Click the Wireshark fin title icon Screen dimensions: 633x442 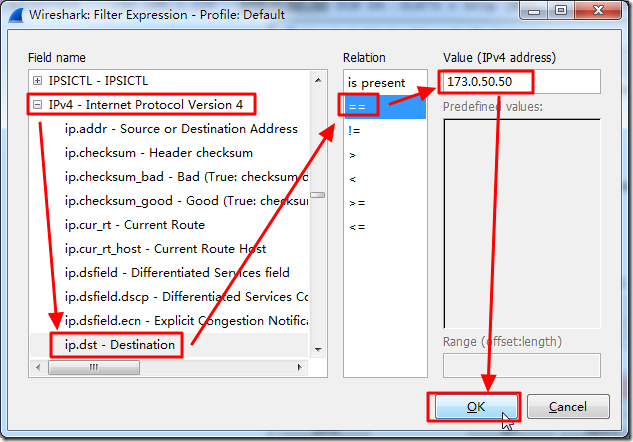(x=16, y=15)
